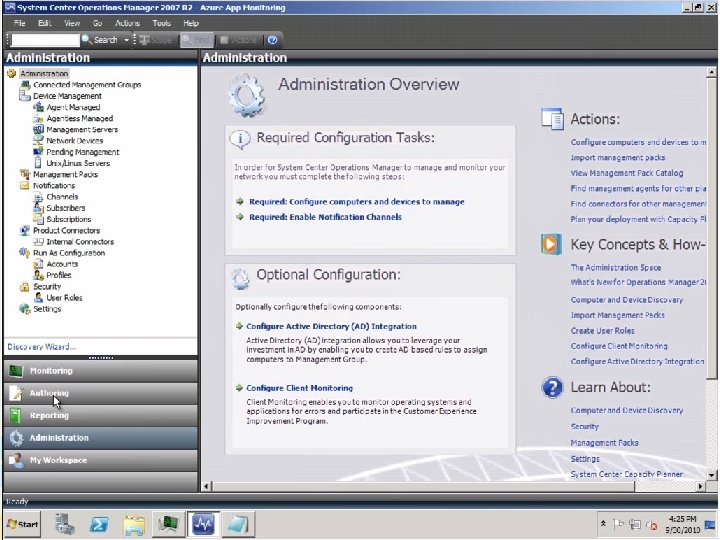Select the Administration root tree node
Image resolution: width=720 pixels, height=540 pixels.
(x=44, y=73)
